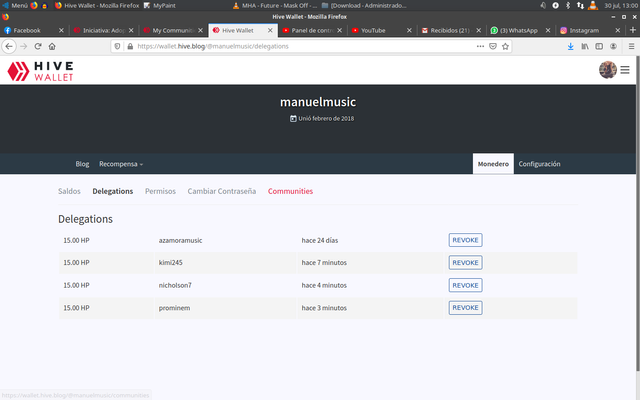Open the Firefox library icon

coord(585,47)
